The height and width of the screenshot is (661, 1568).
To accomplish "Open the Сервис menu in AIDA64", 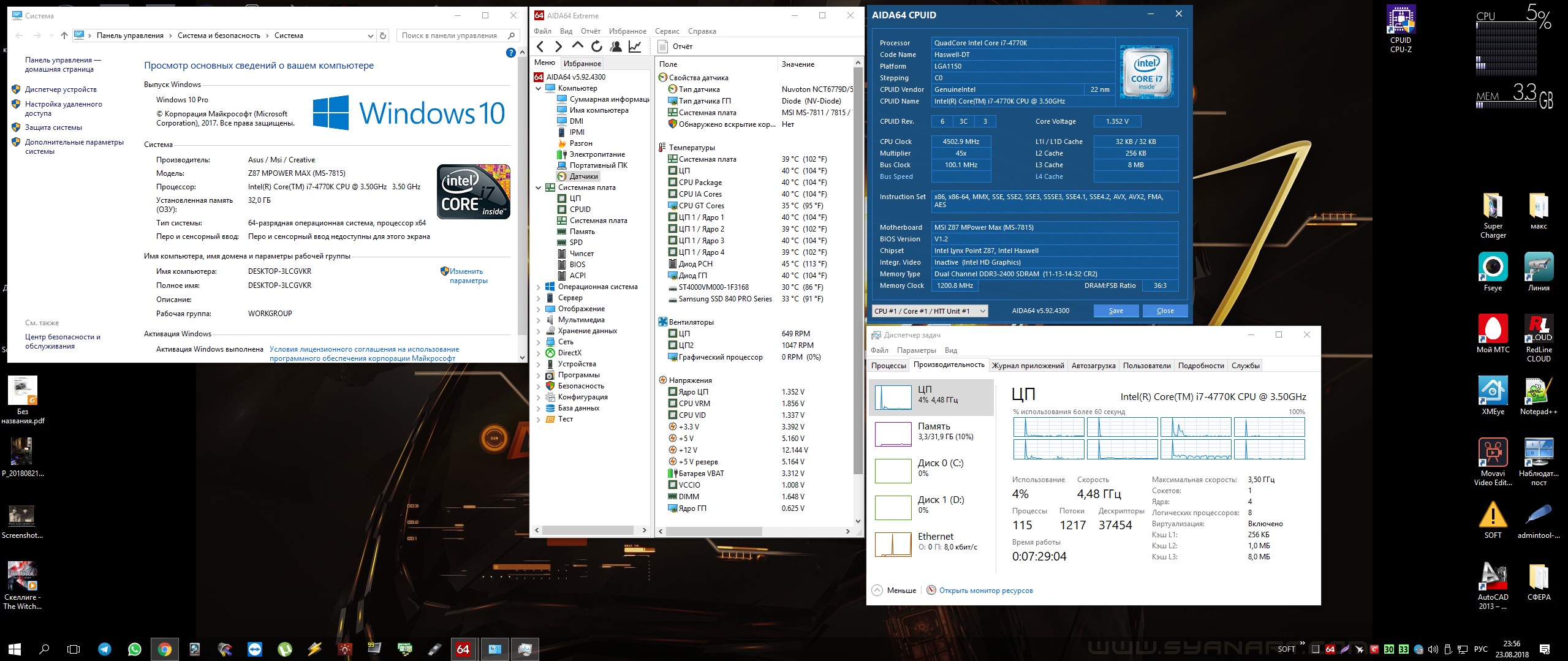I will click(x=667, y=31).
